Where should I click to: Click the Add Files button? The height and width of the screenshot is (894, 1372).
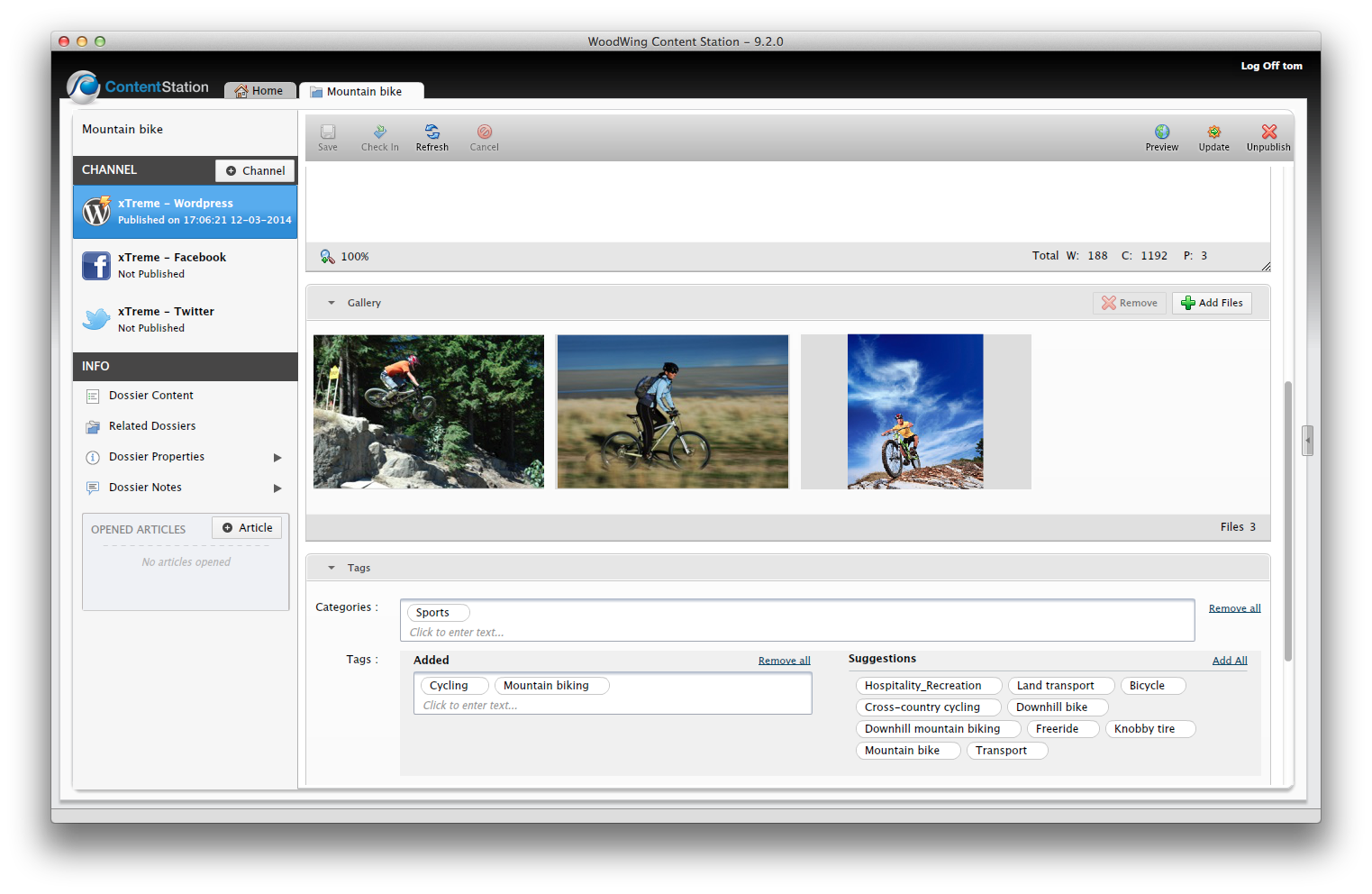pyautogui.click(x=1212, y=303)
